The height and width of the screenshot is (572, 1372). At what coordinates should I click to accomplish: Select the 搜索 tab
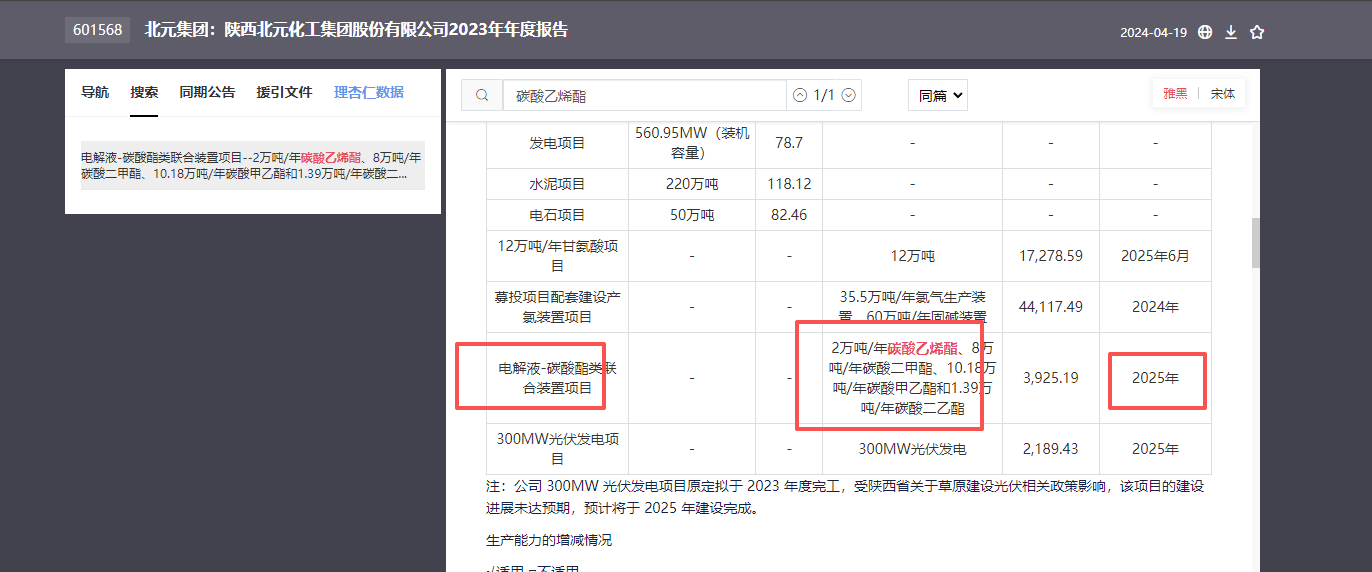tap(144, 92)
